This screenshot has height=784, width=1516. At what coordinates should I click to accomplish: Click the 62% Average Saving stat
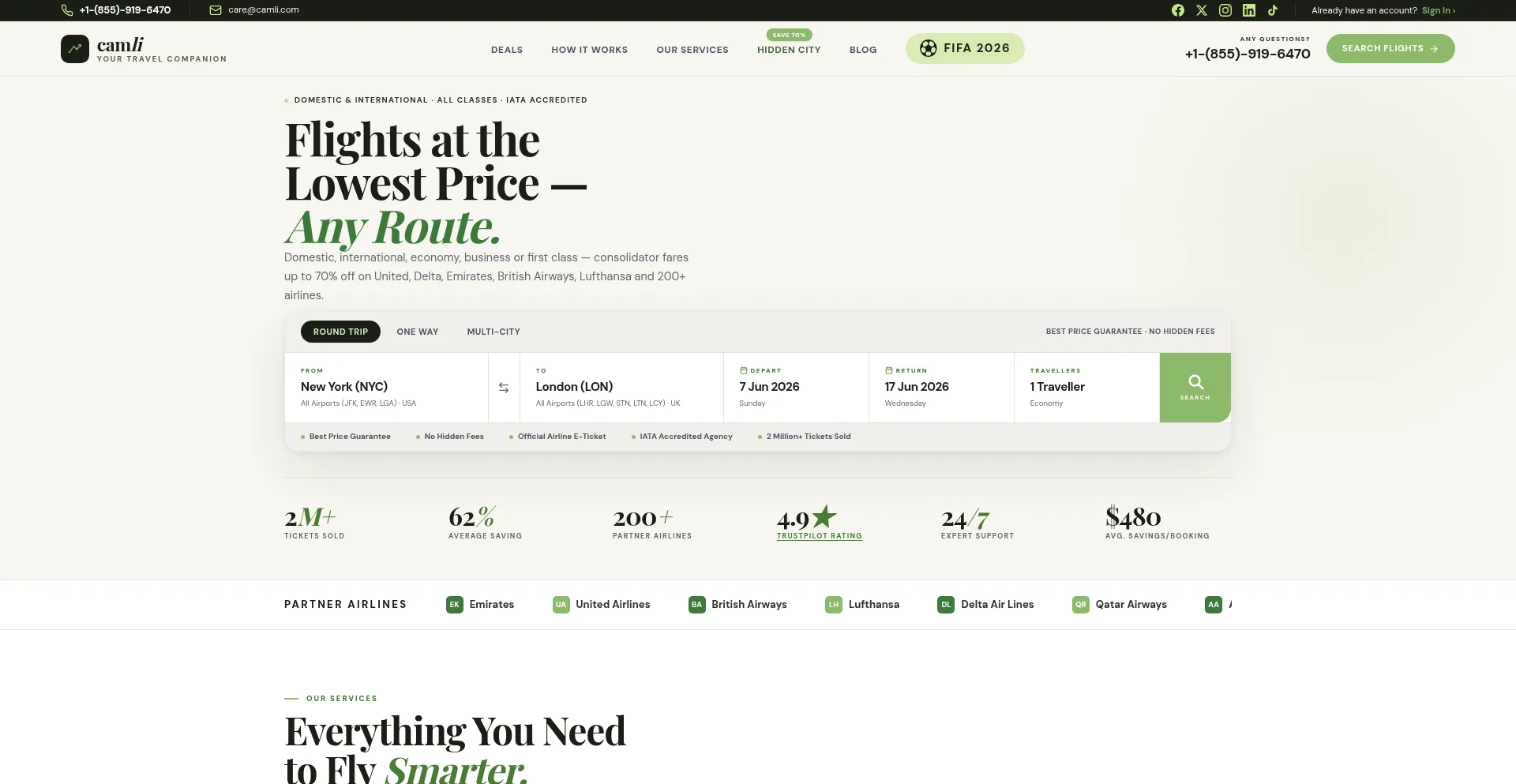(485, 523)
